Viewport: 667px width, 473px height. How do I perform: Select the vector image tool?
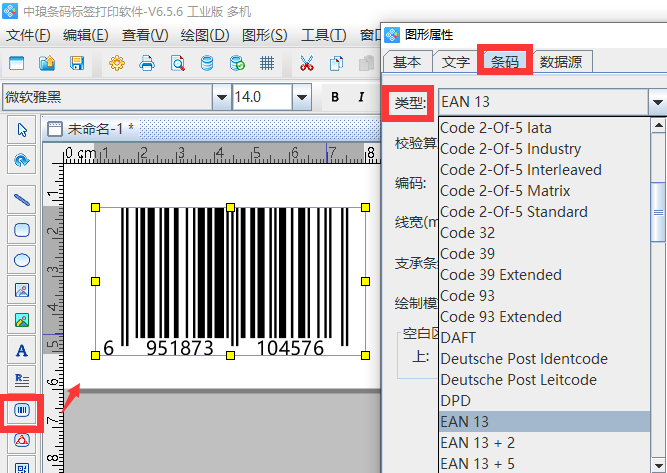coord(22,290)
